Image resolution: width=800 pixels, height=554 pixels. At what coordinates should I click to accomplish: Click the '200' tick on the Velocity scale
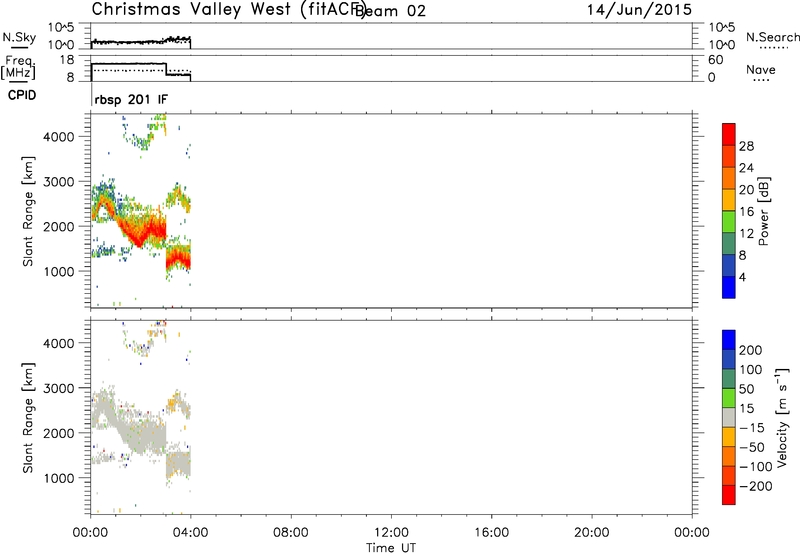pos(751,350)
